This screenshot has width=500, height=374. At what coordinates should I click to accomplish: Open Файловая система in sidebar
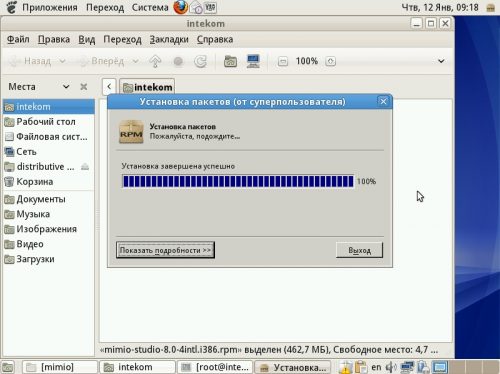[x=49, y=137]
